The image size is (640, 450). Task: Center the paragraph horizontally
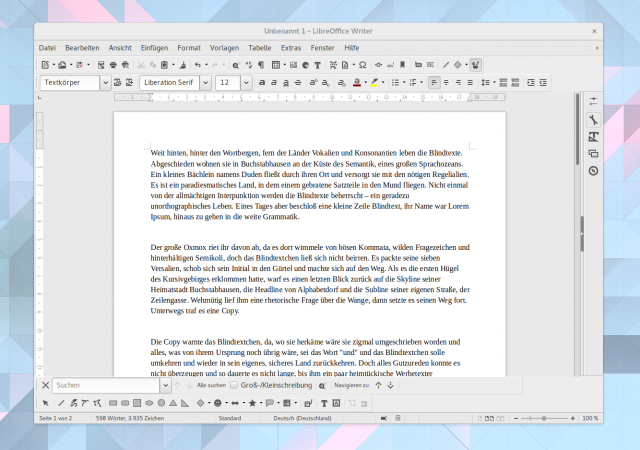(446, 82)
